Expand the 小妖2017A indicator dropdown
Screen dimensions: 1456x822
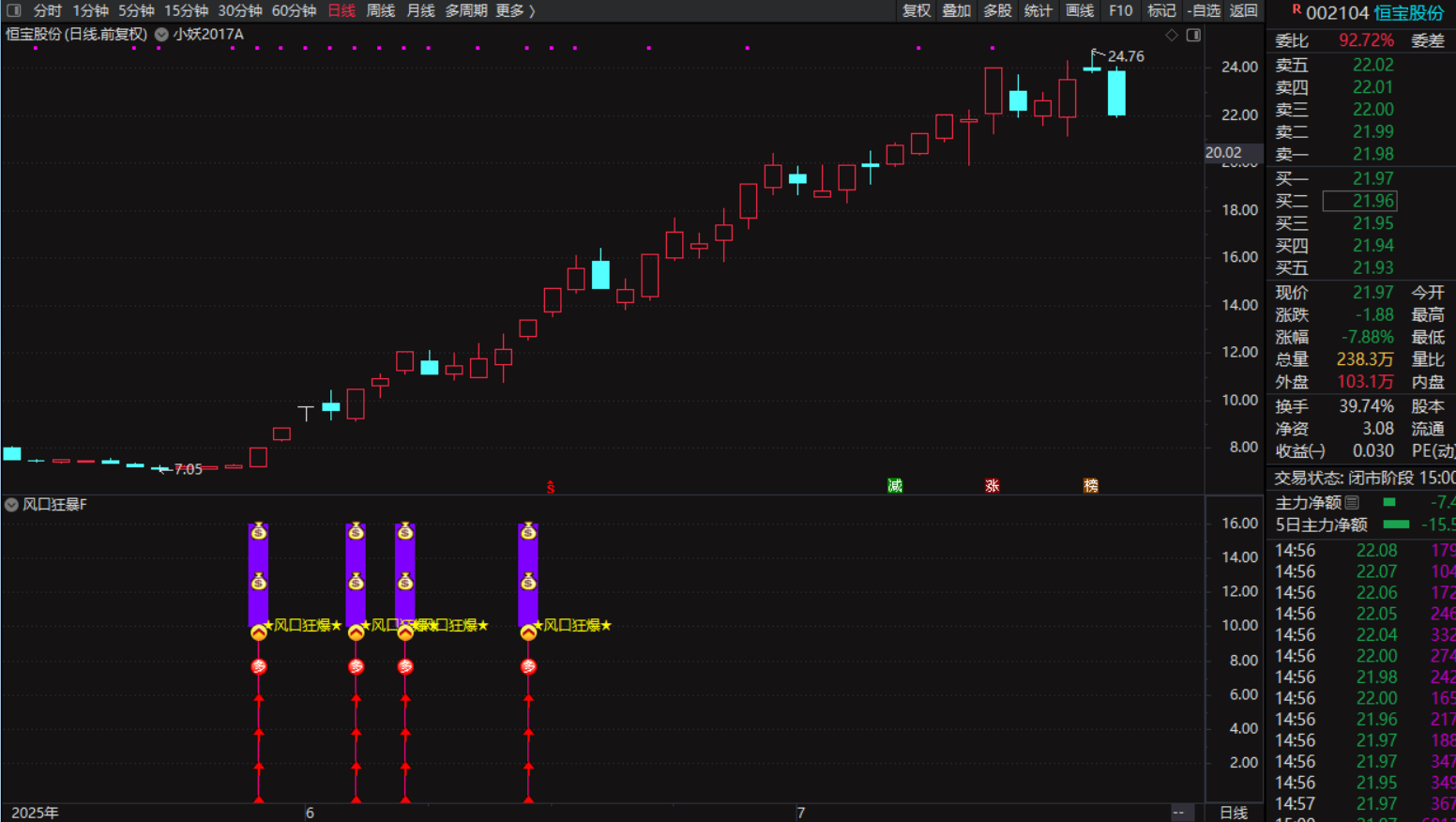[161, 35]
